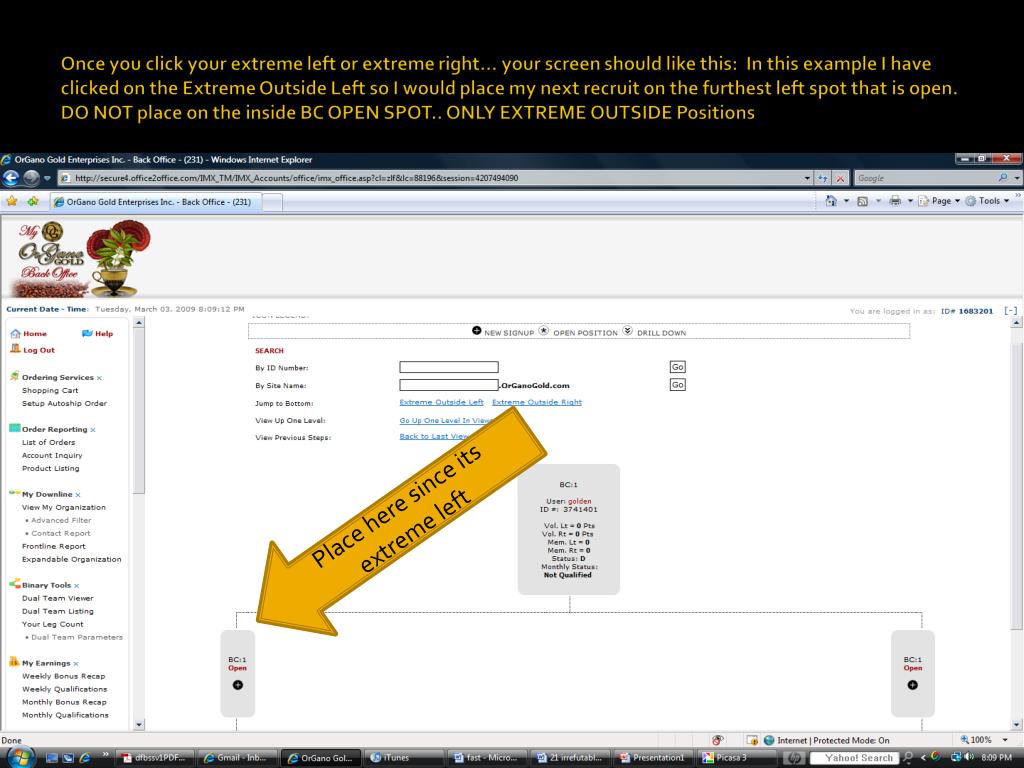Open Account Inquiry
The width and height of the screenshot is (1024, 768).
pyautogui.click(x=52, y=455)
